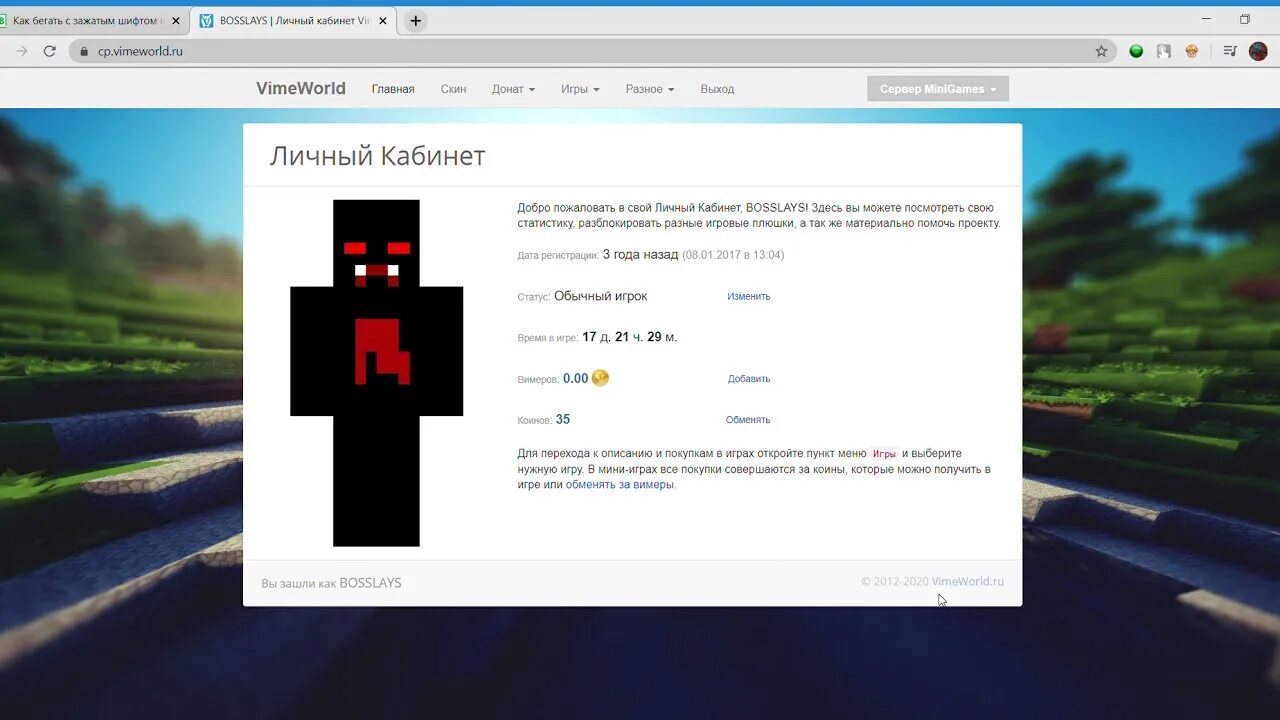Expand the Донат dropdown menu
The width and height of the screenshot is (1280, 720).
pos(513,89)
